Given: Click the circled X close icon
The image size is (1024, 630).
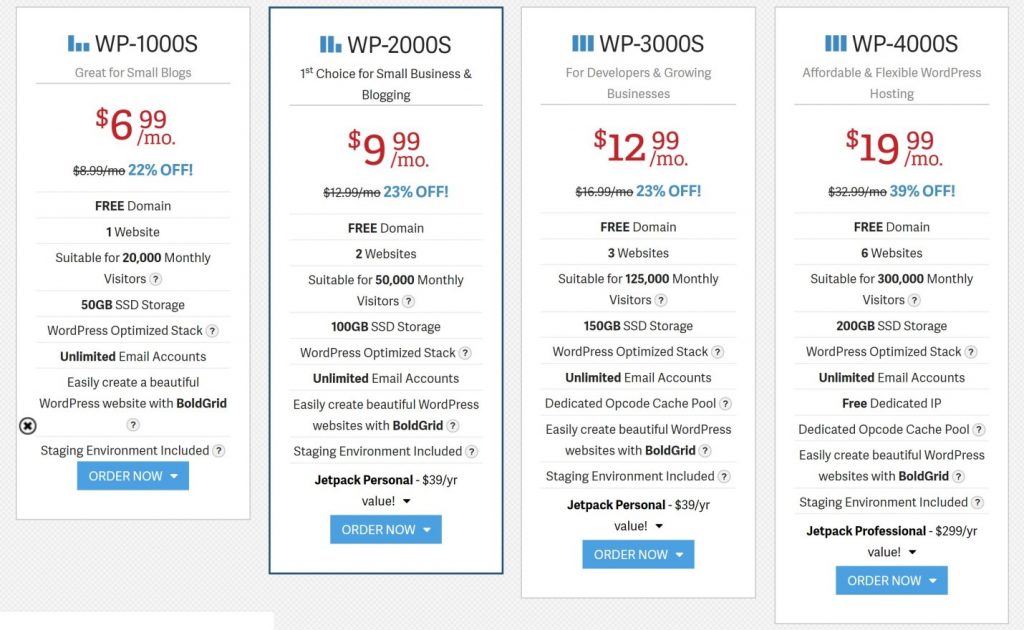Looking at the screenshot, I should (27, 426).
